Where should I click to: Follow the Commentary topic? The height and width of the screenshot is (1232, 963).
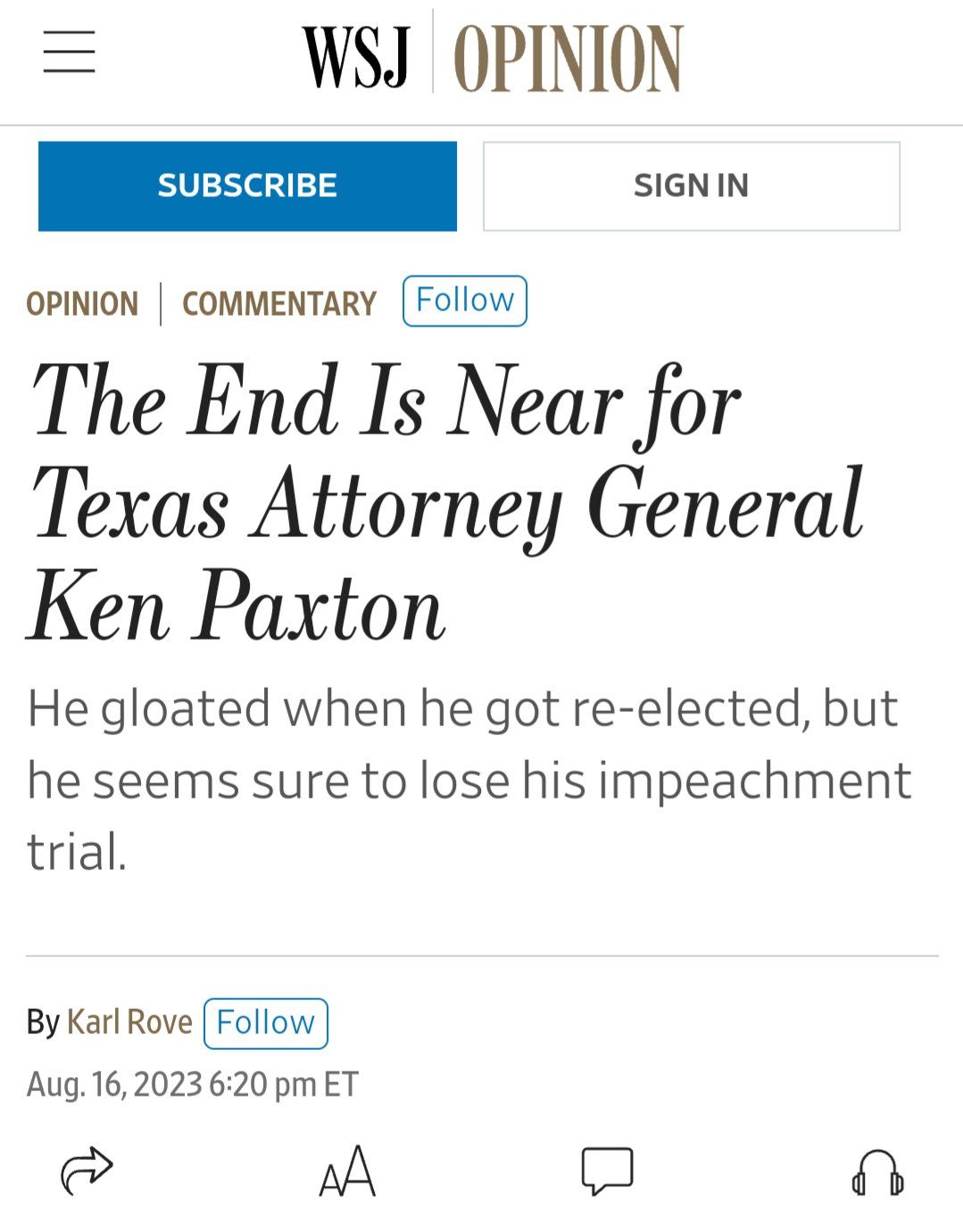point(464,301)
